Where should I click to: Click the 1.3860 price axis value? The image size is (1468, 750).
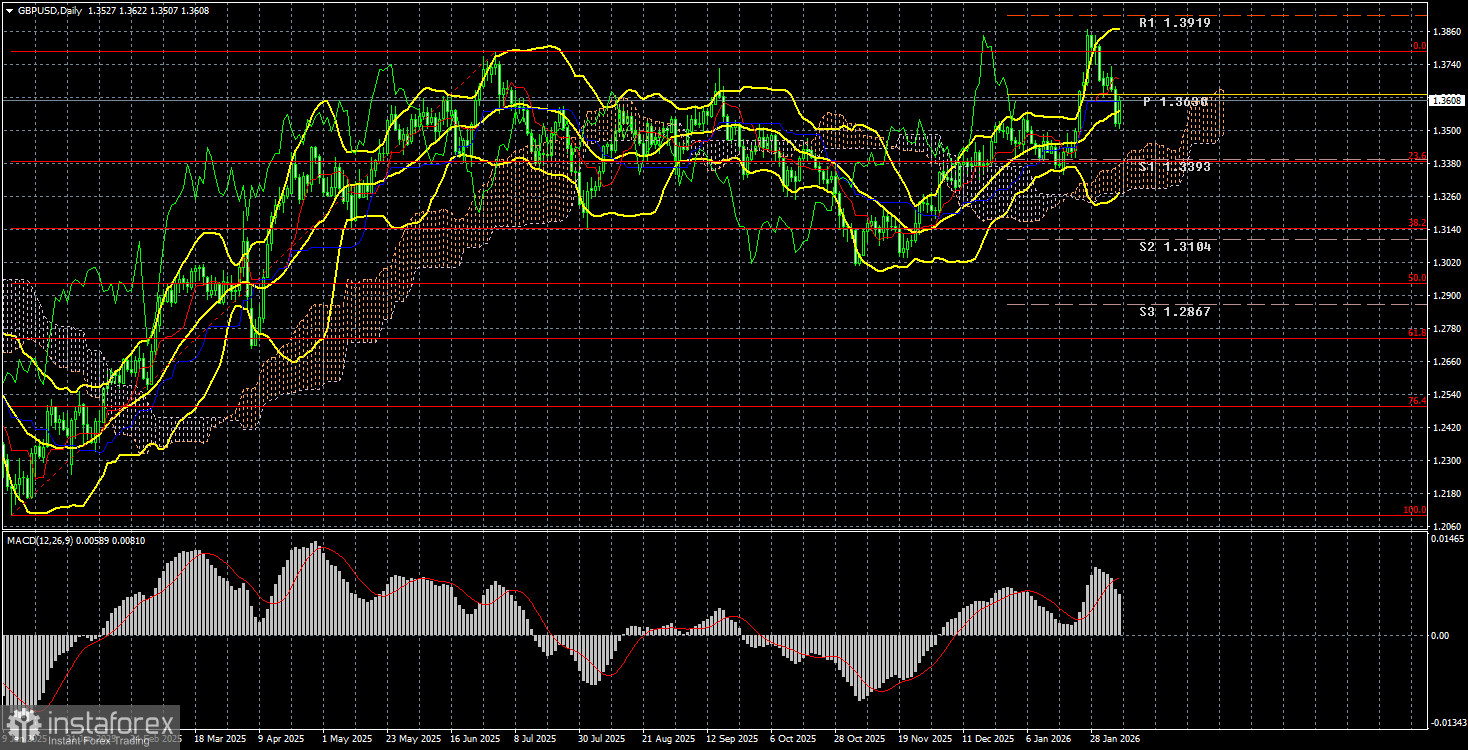click(x=1446, y=32)
